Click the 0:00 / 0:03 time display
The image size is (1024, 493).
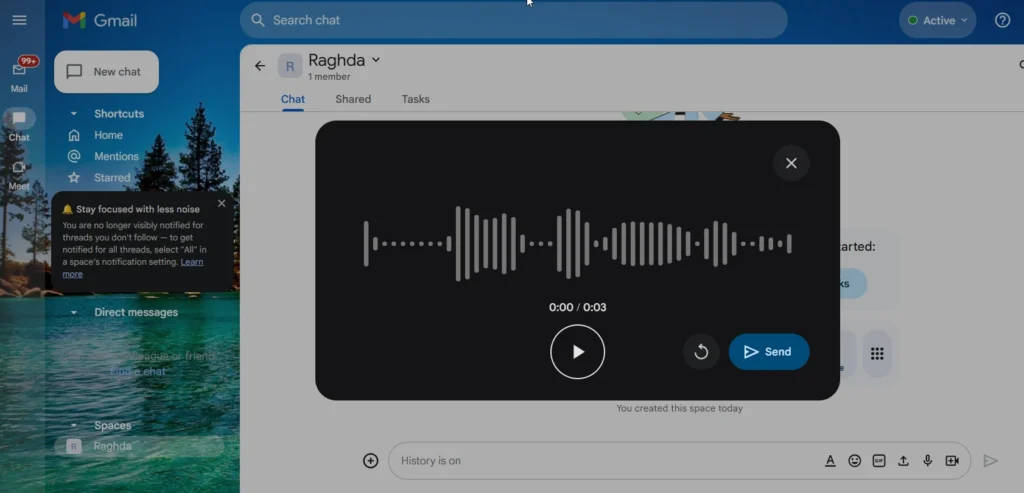[577, 308]
